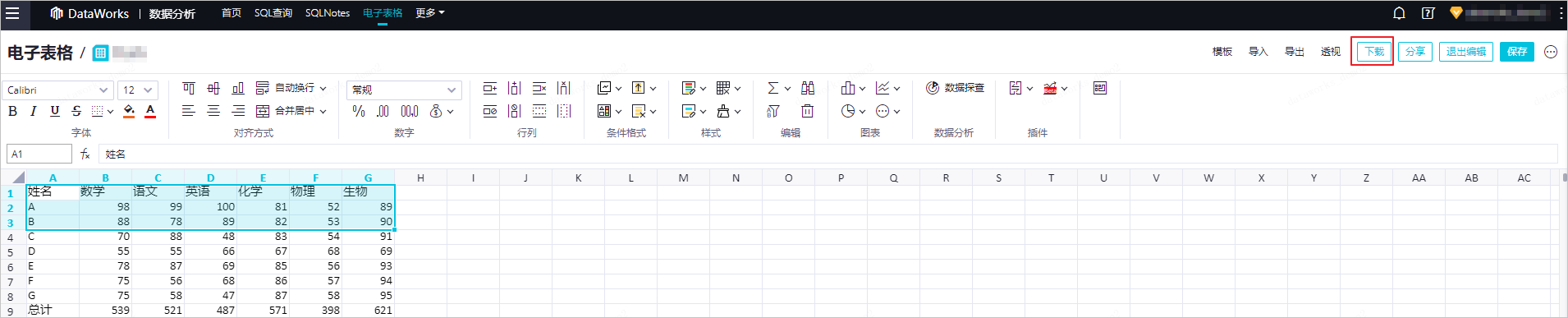Click the red font color swatch
Screen dimensions: 1568x318
(x=150, y=111)
